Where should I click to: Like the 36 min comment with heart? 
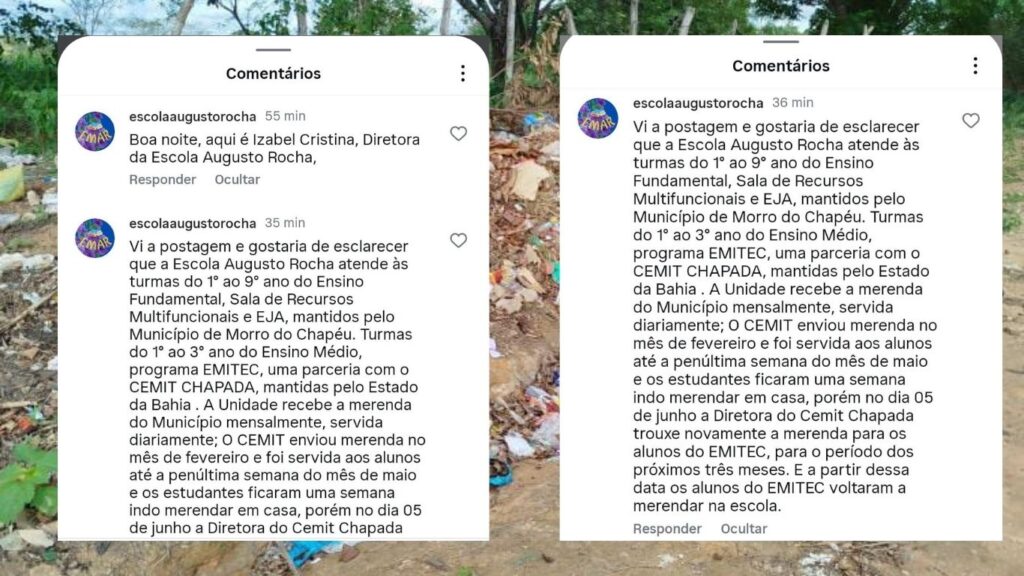(970, 120)
